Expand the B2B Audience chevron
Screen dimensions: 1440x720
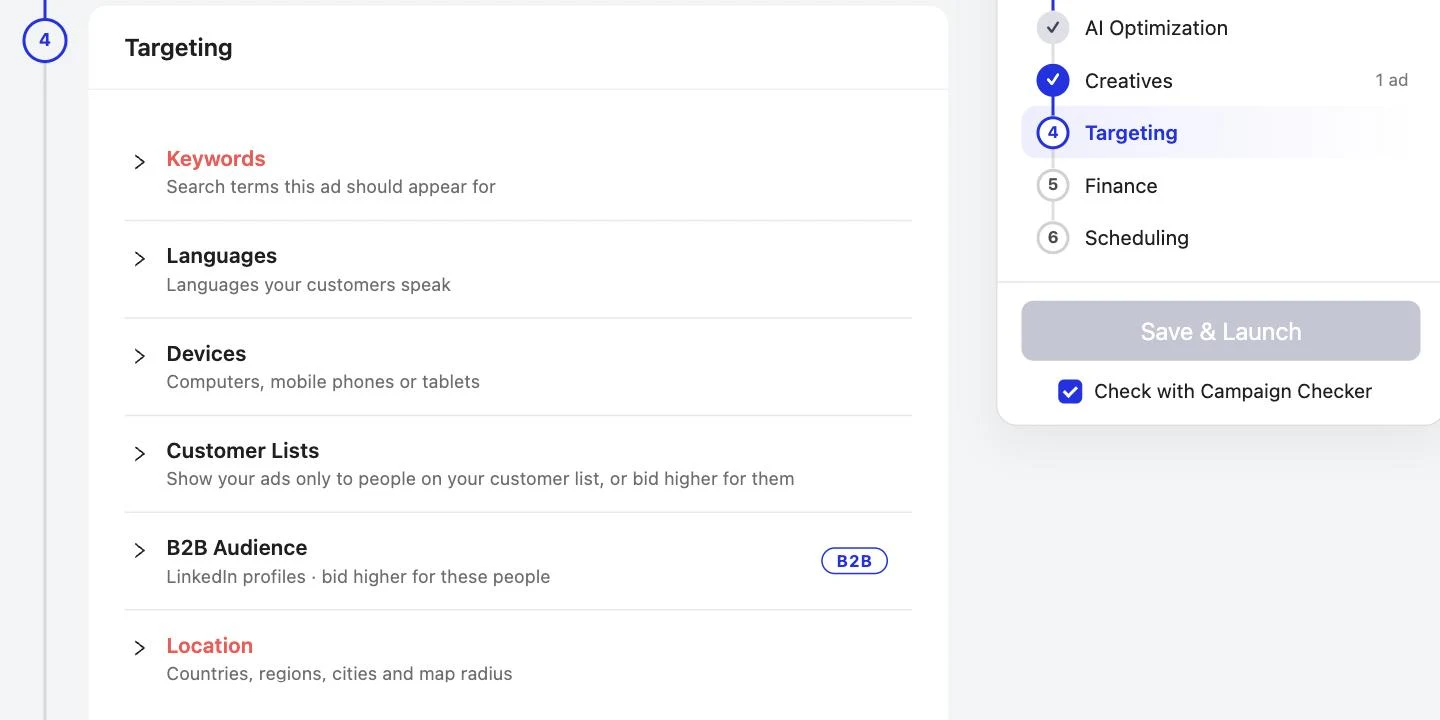click(x=140, y=550)
